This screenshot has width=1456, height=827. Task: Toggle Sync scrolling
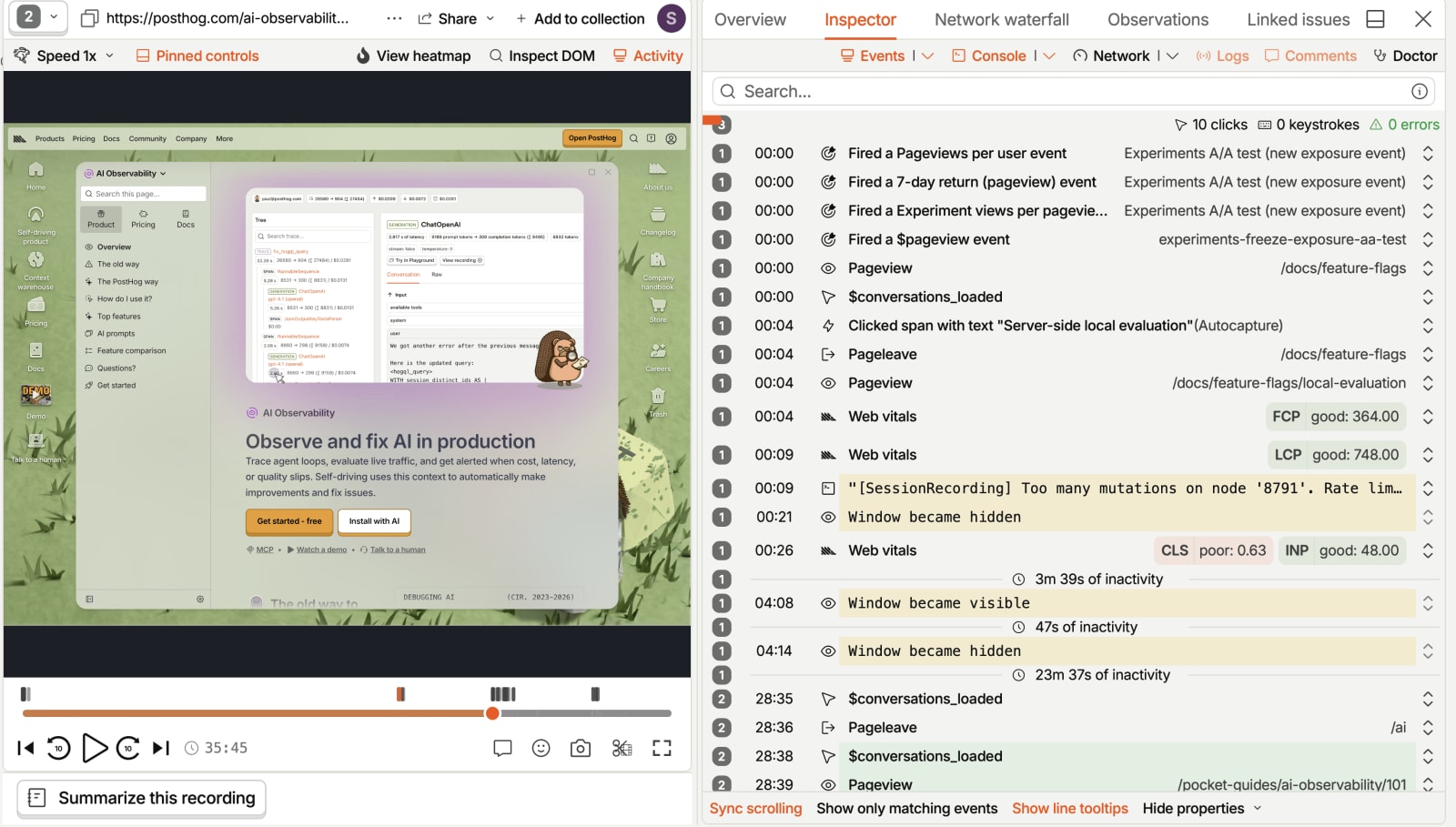tap(755, 808)
